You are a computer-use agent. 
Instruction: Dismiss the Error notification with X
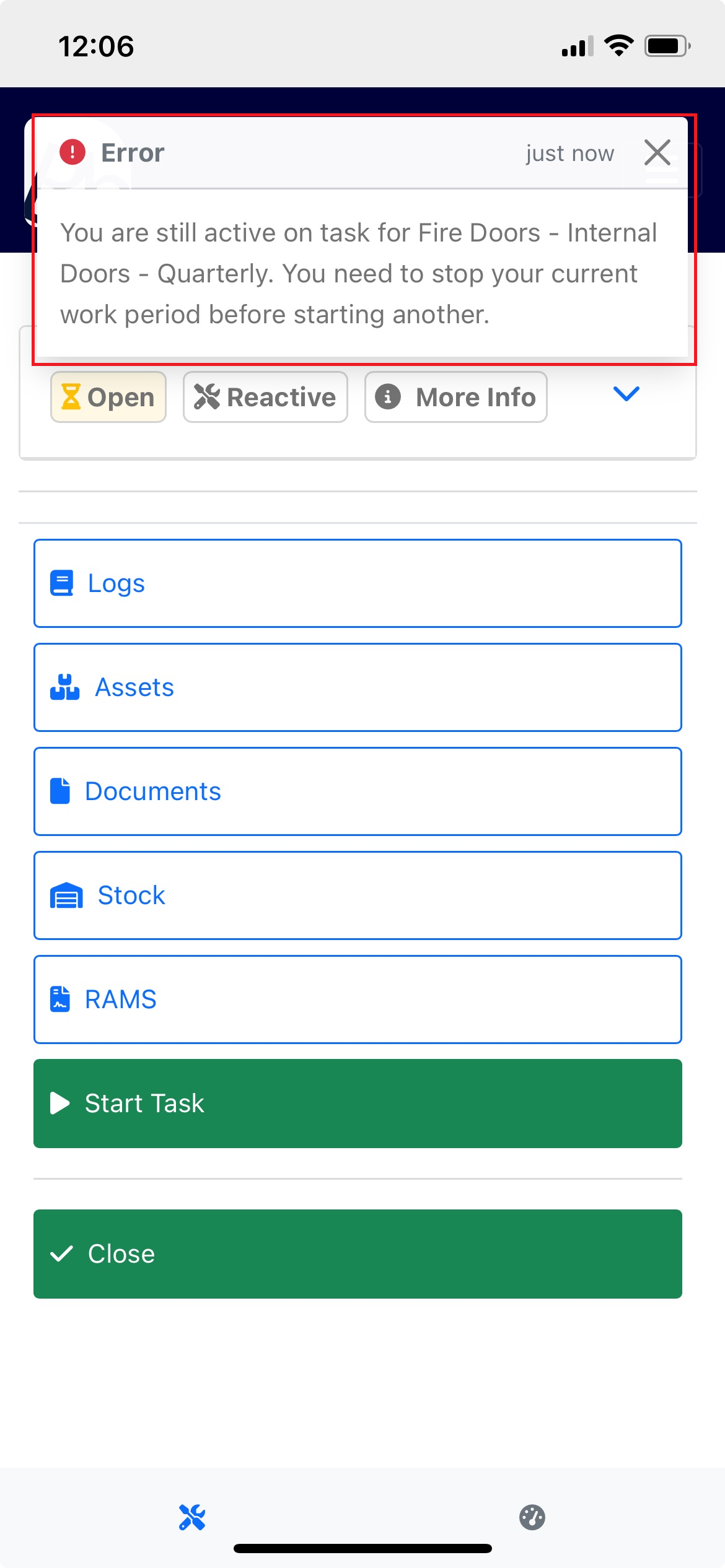tap(657, 152)
